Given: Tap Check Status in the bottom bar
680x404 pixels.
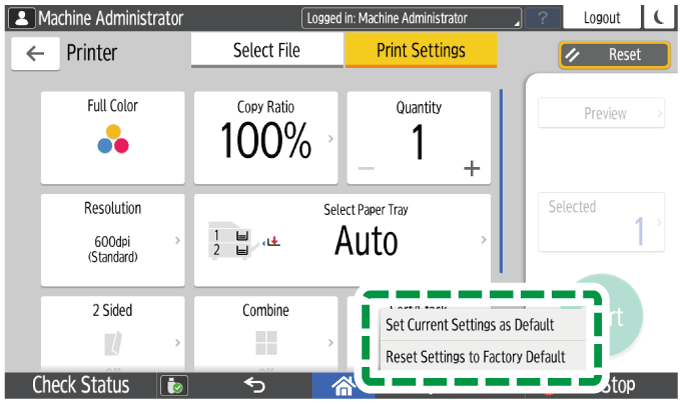Looking at the screenshot, I should click(x=80, y=386).
